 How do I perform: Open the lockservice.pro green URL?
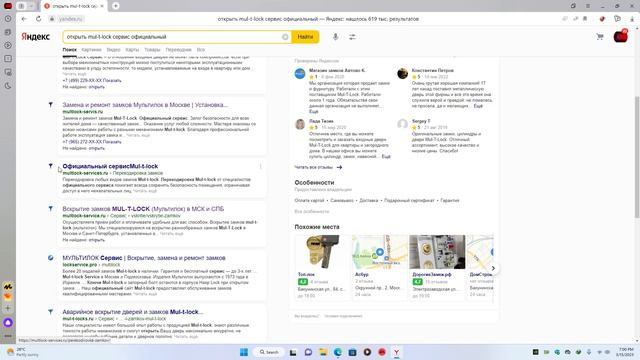point(80,264)
